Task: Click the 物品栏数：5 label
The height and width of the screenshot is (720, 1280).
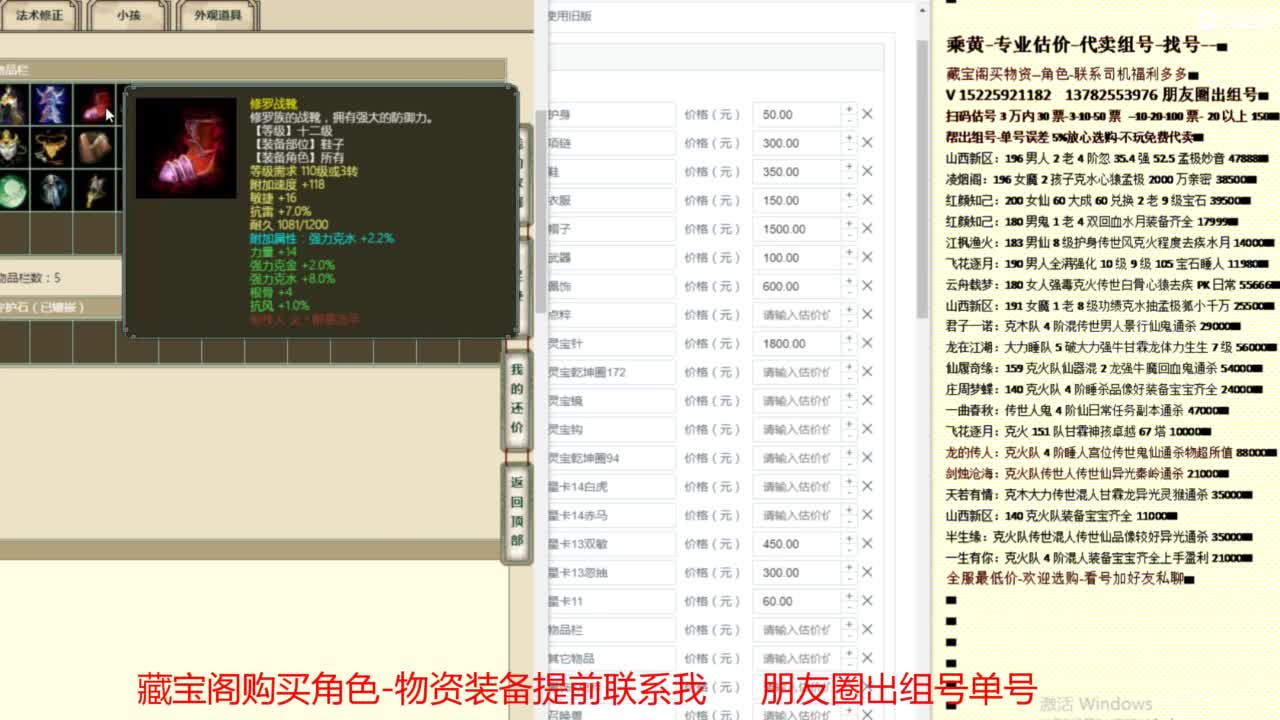Action: (30, 278)
